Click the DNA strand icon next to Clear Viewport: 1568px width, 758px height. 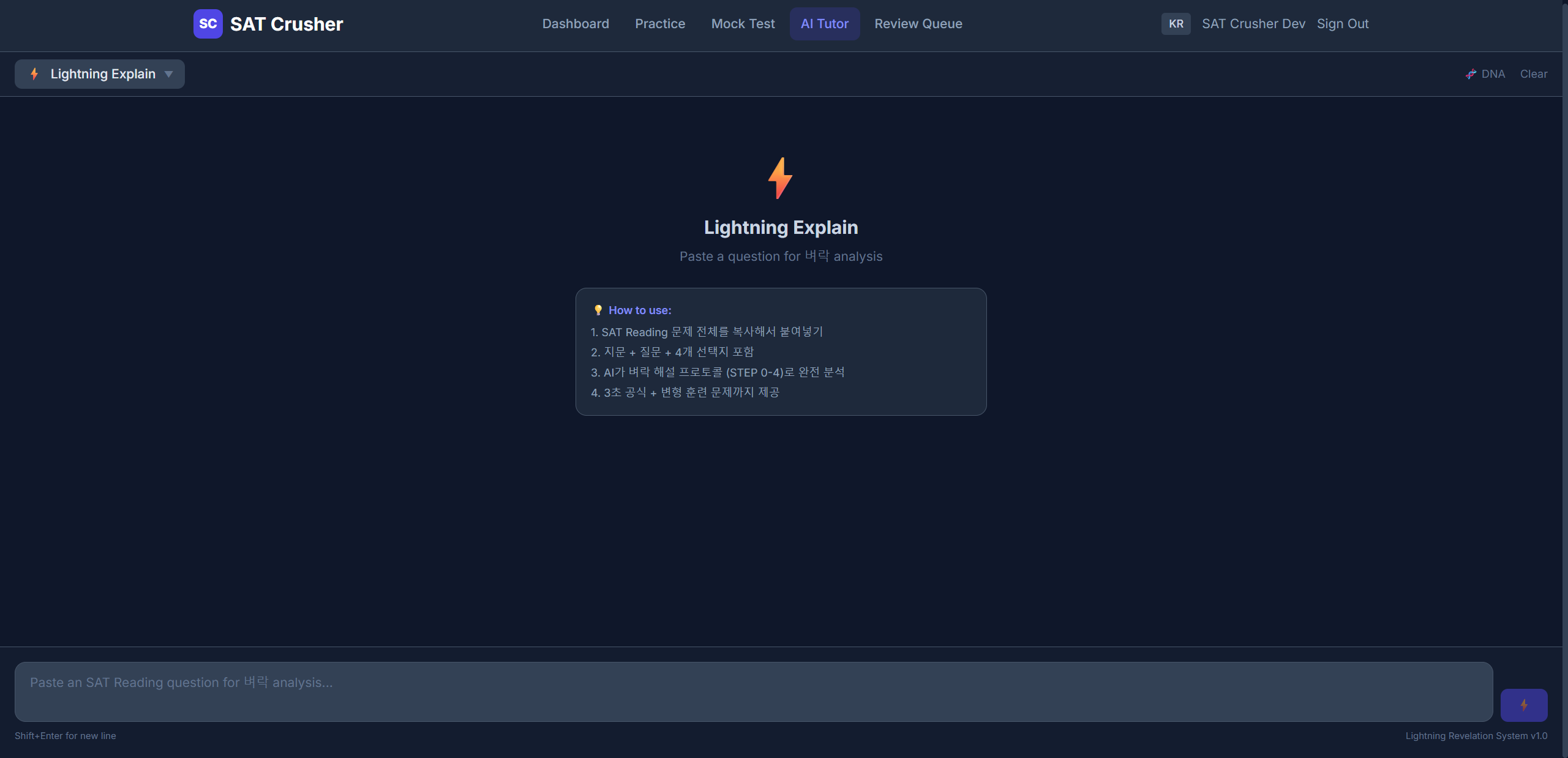coord(1471,73)
